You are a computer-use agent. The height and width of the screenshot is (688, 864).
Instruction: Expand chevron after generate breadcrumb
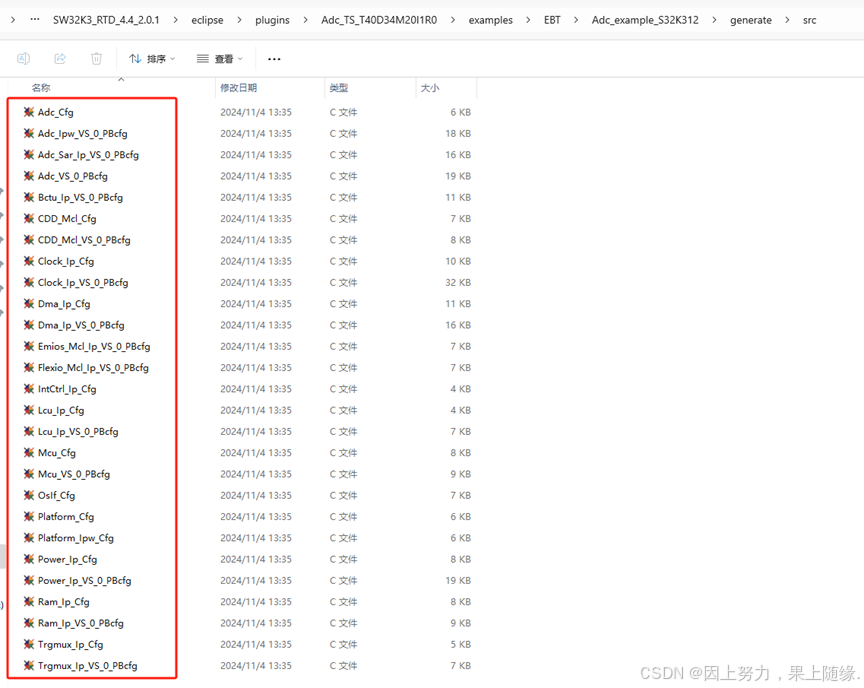click(x=787, y=20)
